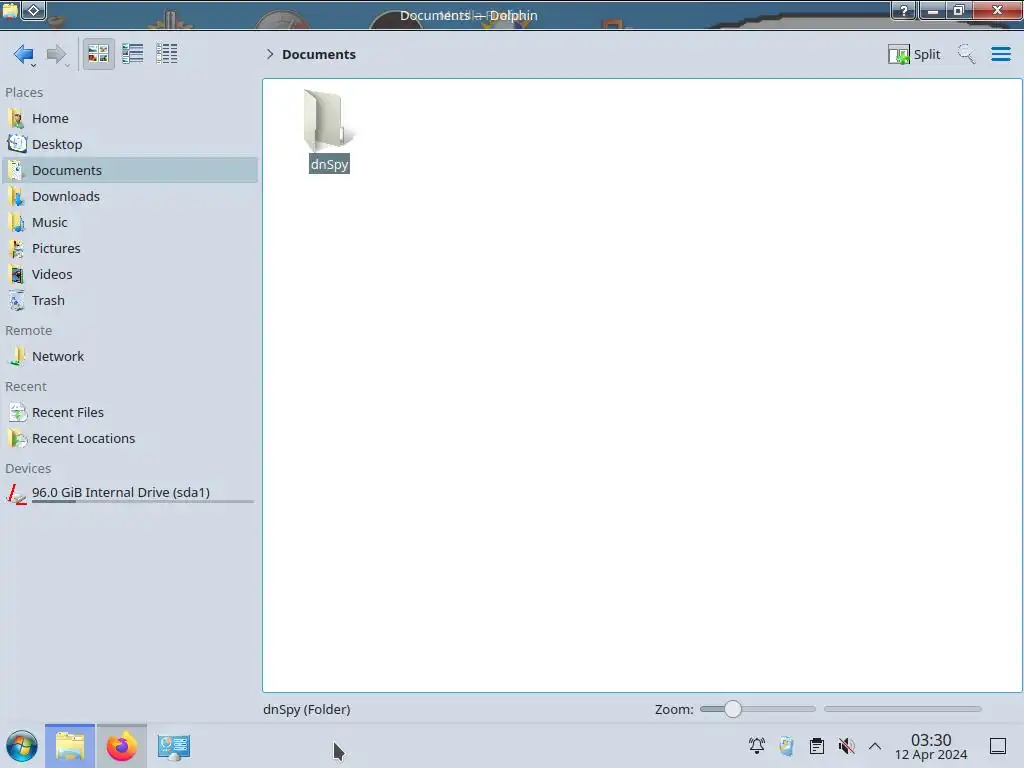Select Documents in Places panel

(129, 170)
